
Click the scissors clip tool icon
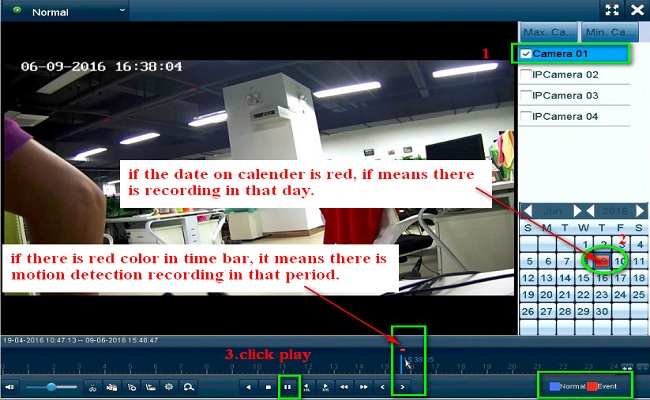click(x=93, y=386)
